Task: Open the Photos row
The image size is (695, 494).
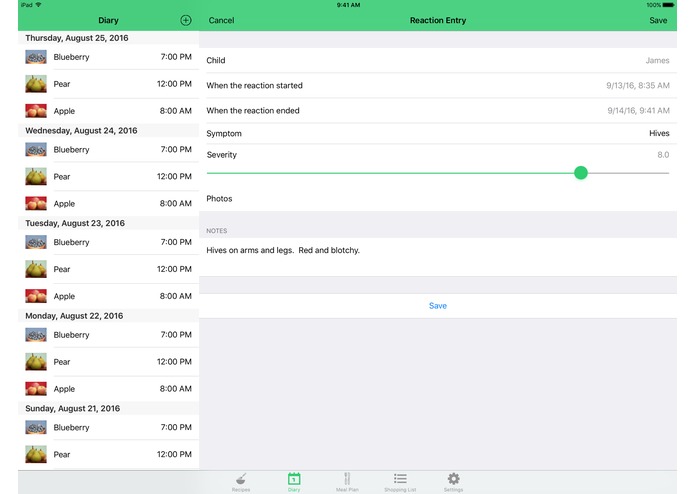Action: point(438,198)
